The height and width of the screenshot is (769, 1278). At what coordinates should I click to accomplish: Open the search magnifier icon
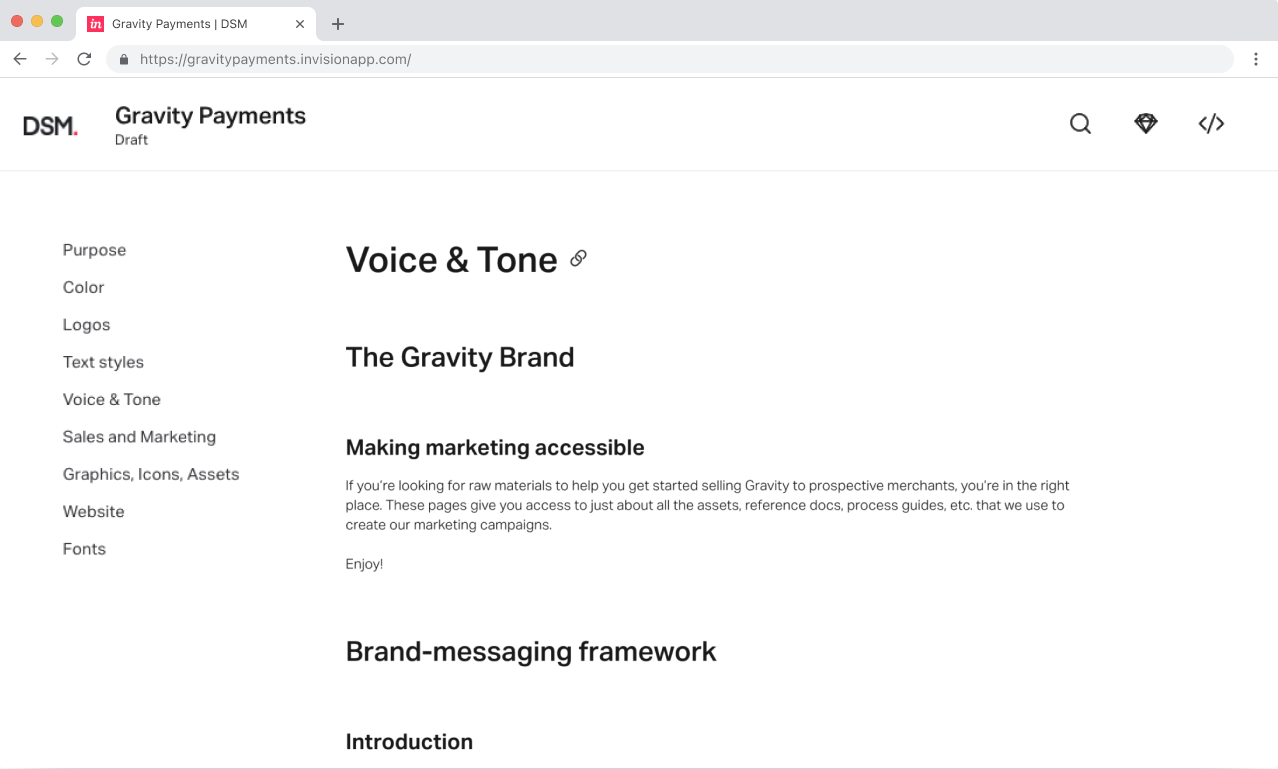click(1080, 124)
